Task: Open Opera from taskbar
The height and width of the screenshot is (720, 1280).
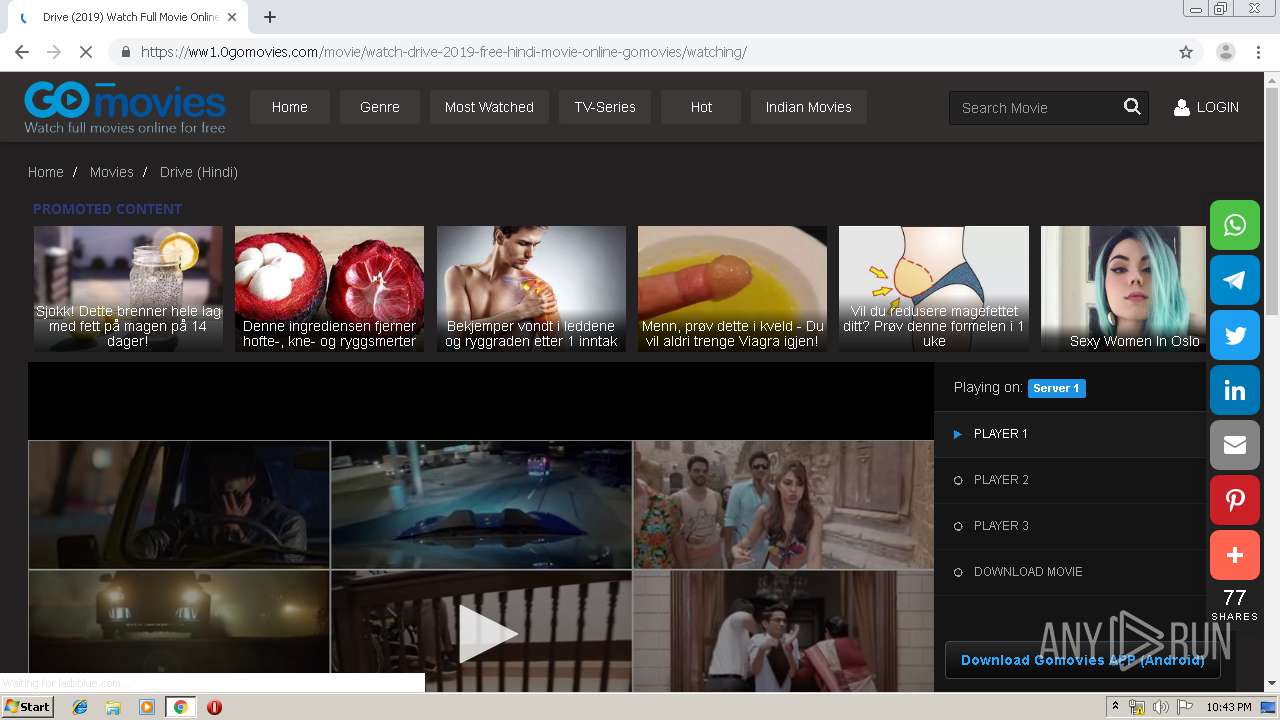Action: tap(214, 707)
